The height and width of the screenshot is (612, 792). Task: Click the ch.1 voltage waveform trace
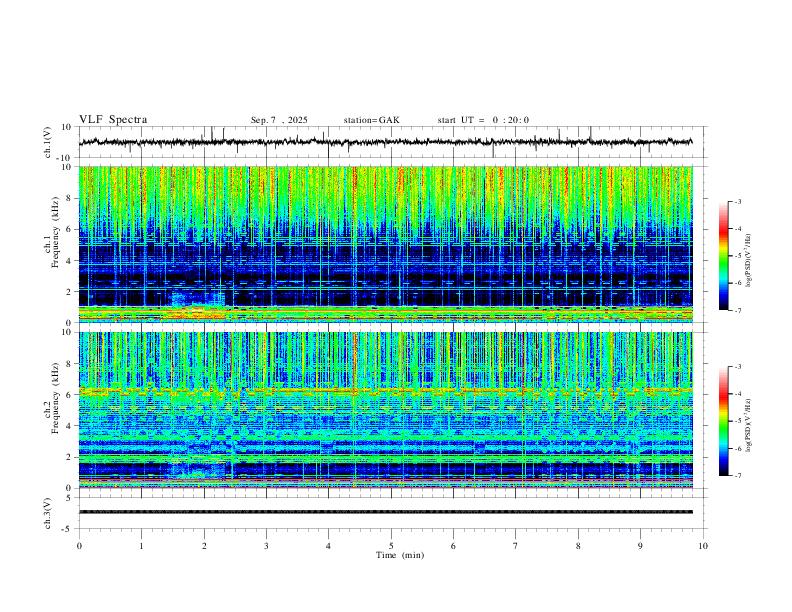(x=385, y=142)
